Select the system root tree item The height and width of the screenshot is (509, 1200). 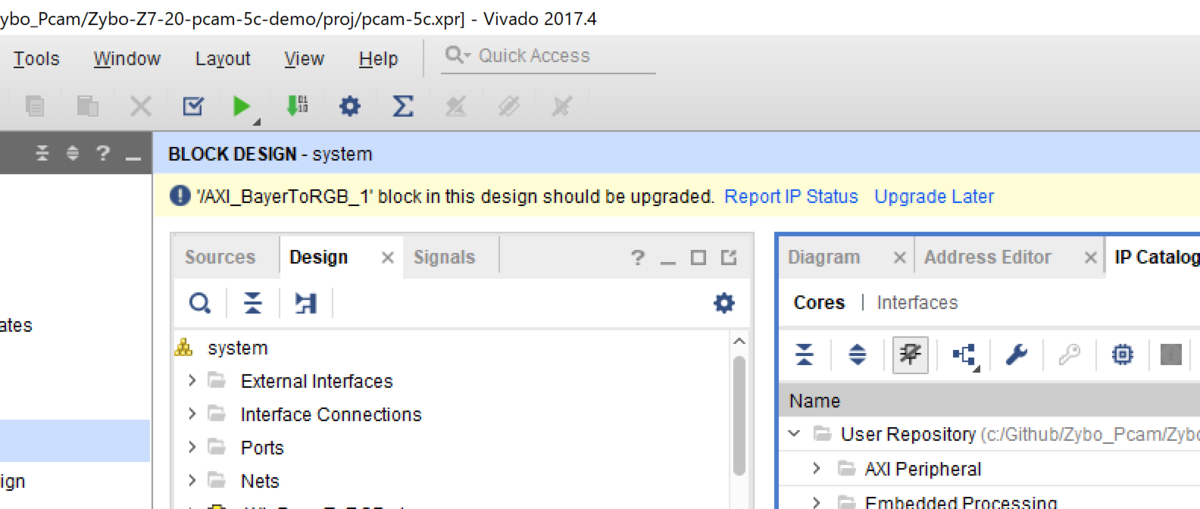click(238, 348)
